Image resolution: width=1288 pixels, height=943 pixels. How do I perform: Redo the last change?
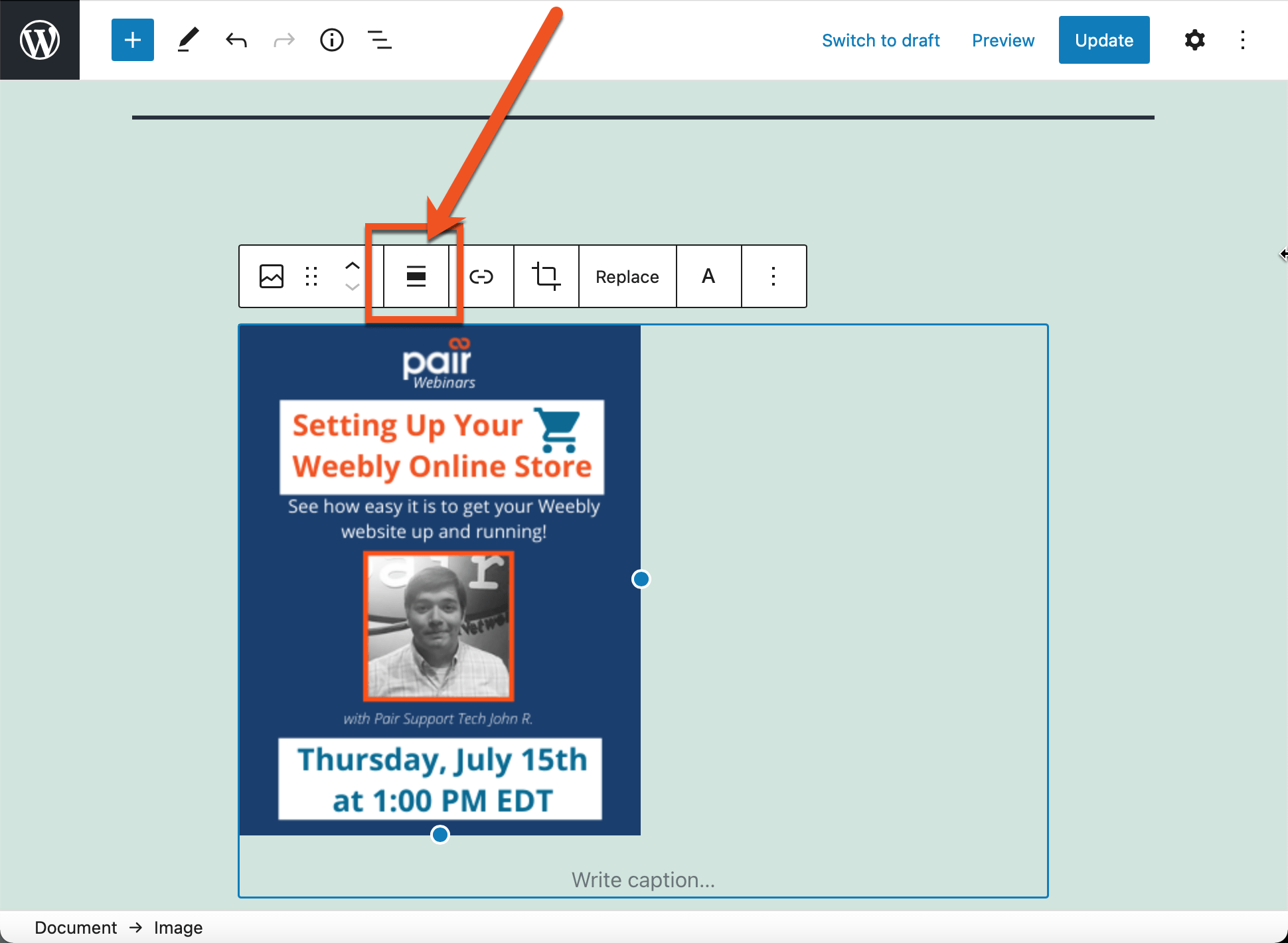coord(283,40)
